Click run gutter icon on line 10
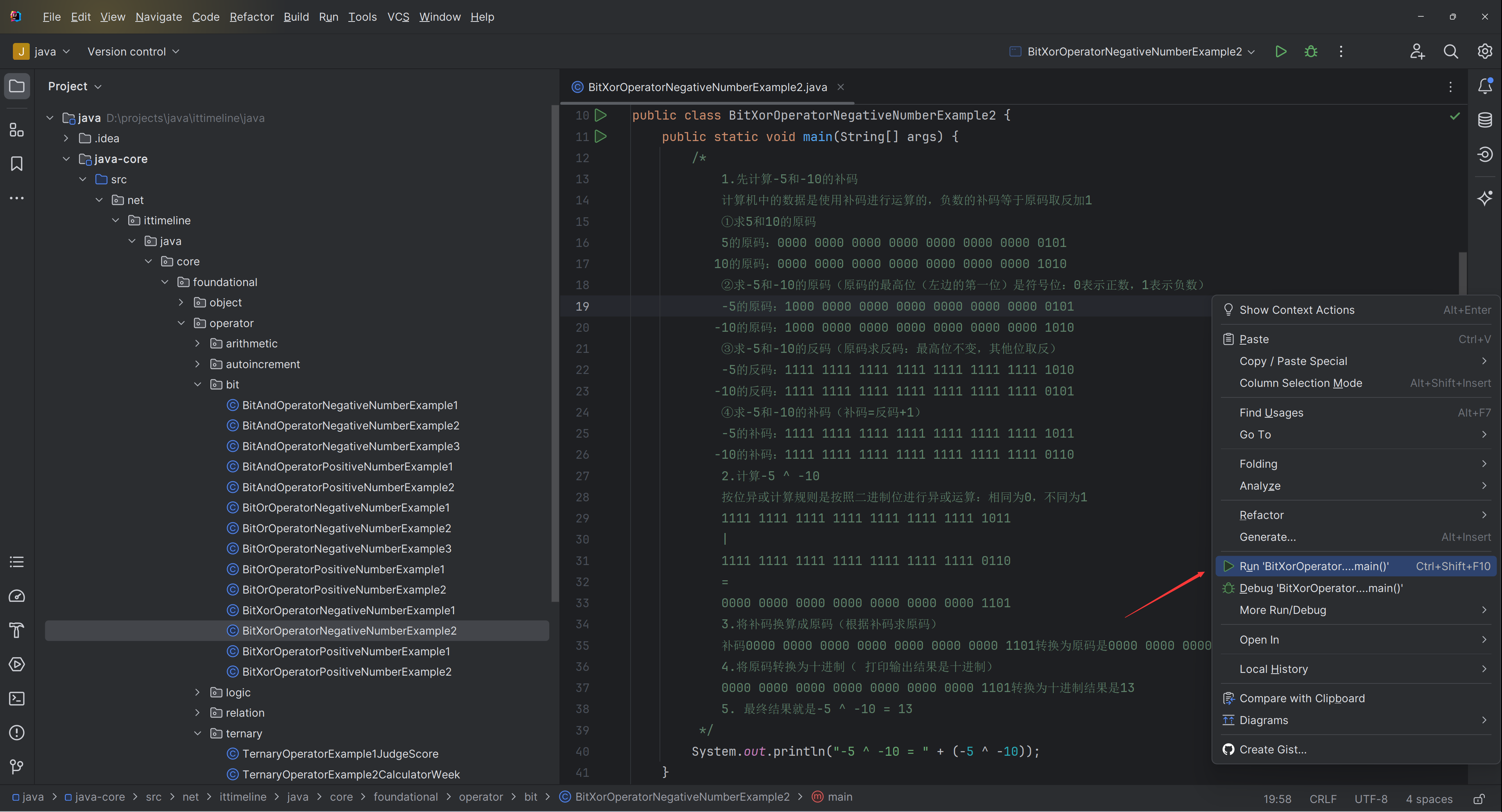Image resolution: width=1502 pixels, height=812 pixels. [600, 115]
